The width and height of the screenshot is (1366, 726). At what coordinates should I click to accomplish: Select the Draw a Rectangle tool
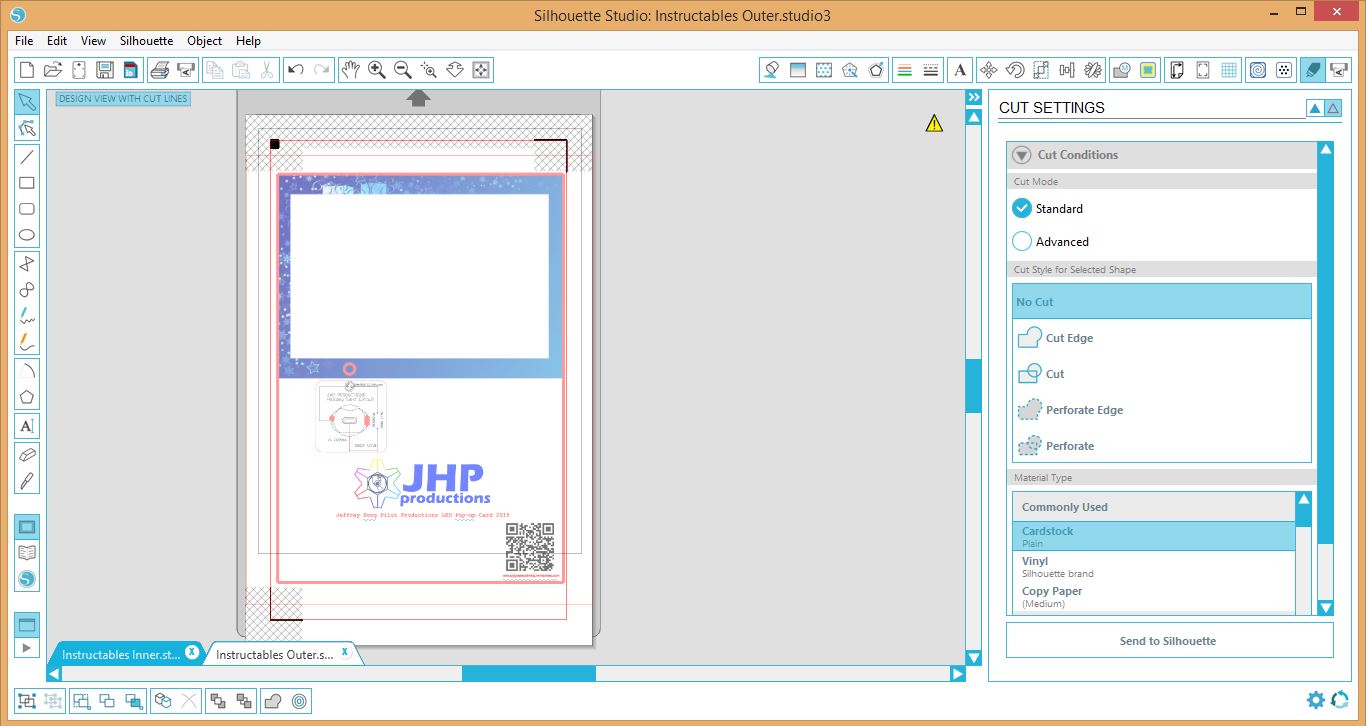pos(27,183)
